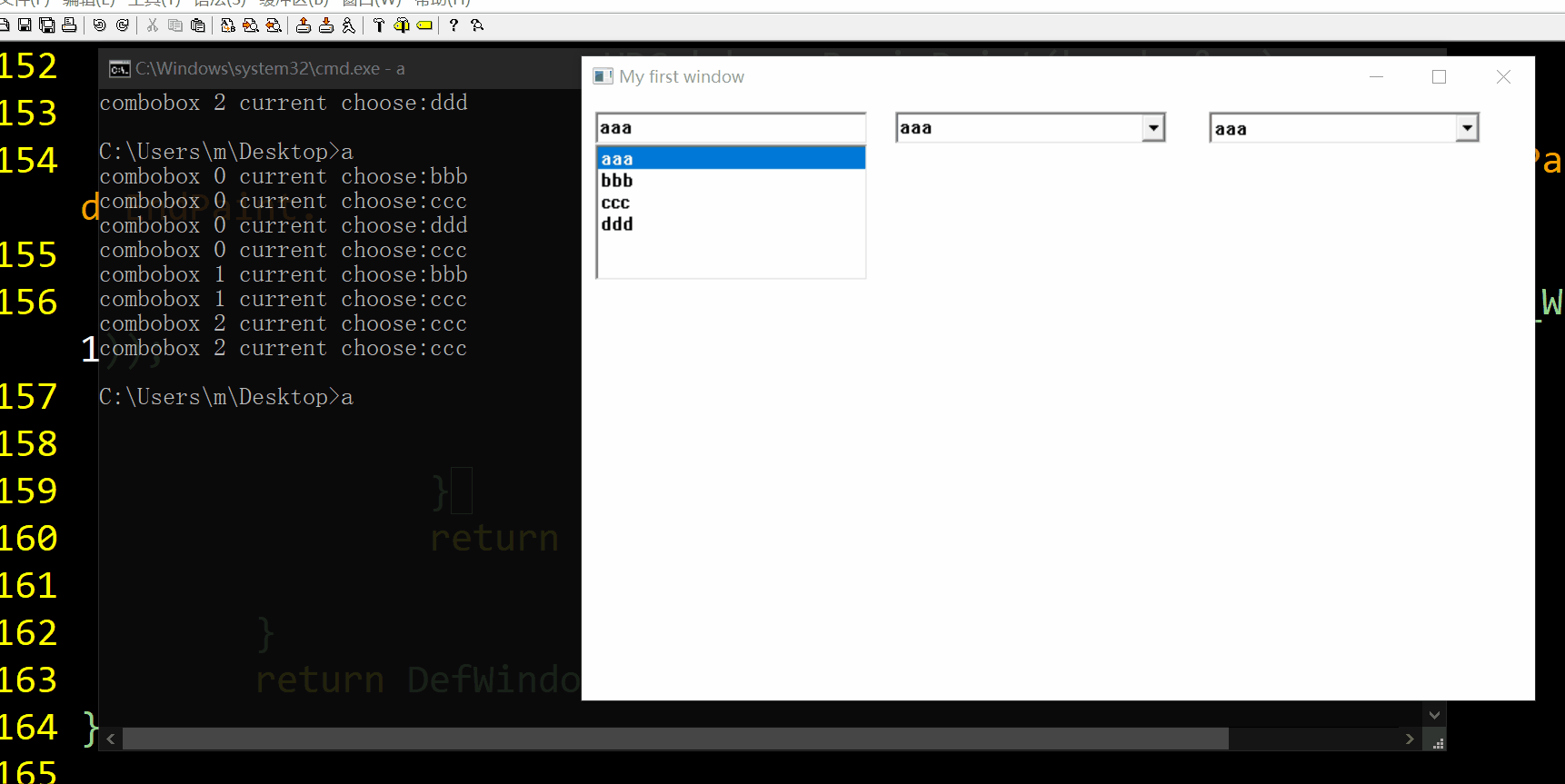This screenshot has width=1565, height=784.
Task: Click the first combobox text field
Action: tap(730, 128)
